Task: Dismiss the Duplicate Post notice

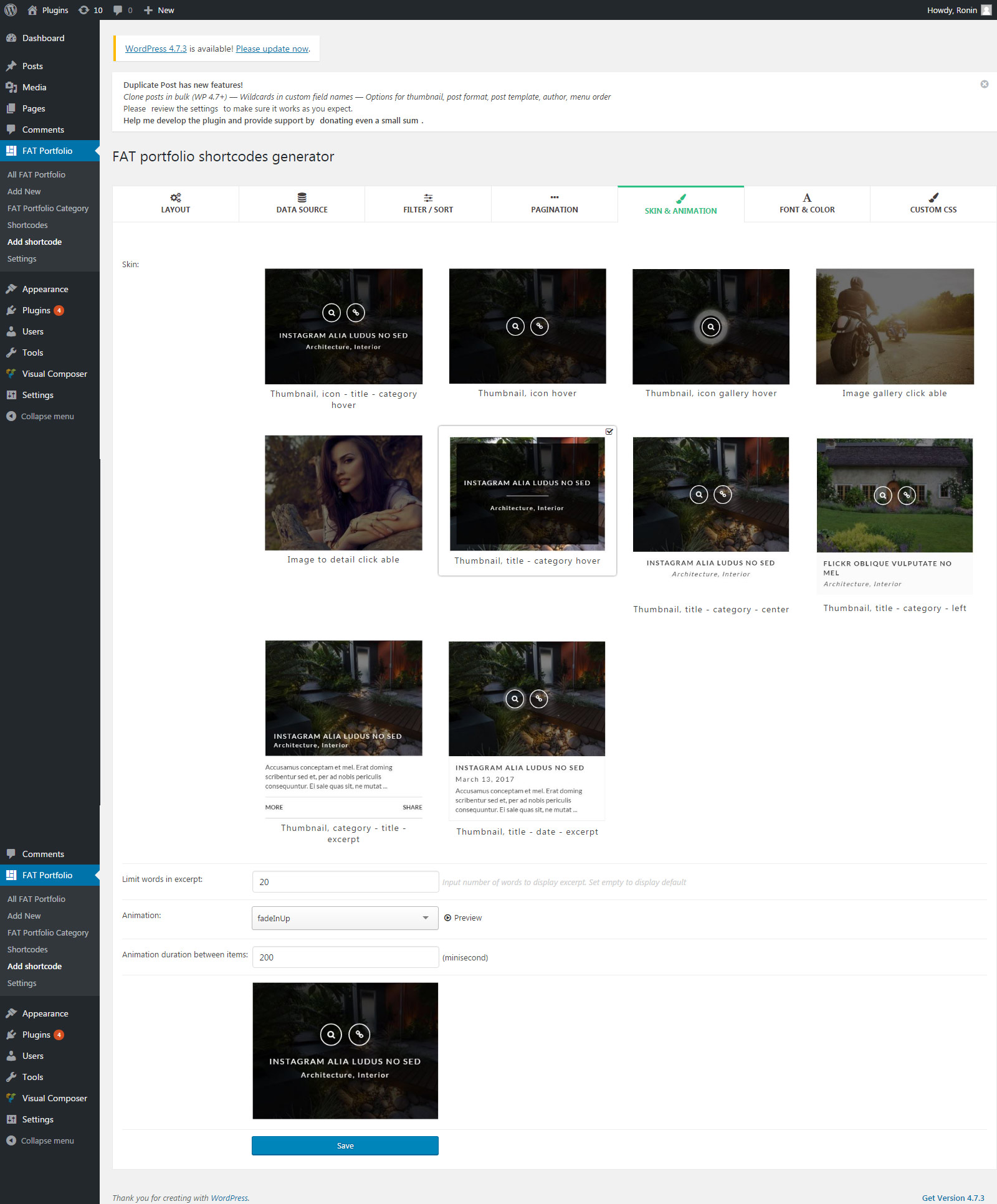Action: (x=985, y=84)
